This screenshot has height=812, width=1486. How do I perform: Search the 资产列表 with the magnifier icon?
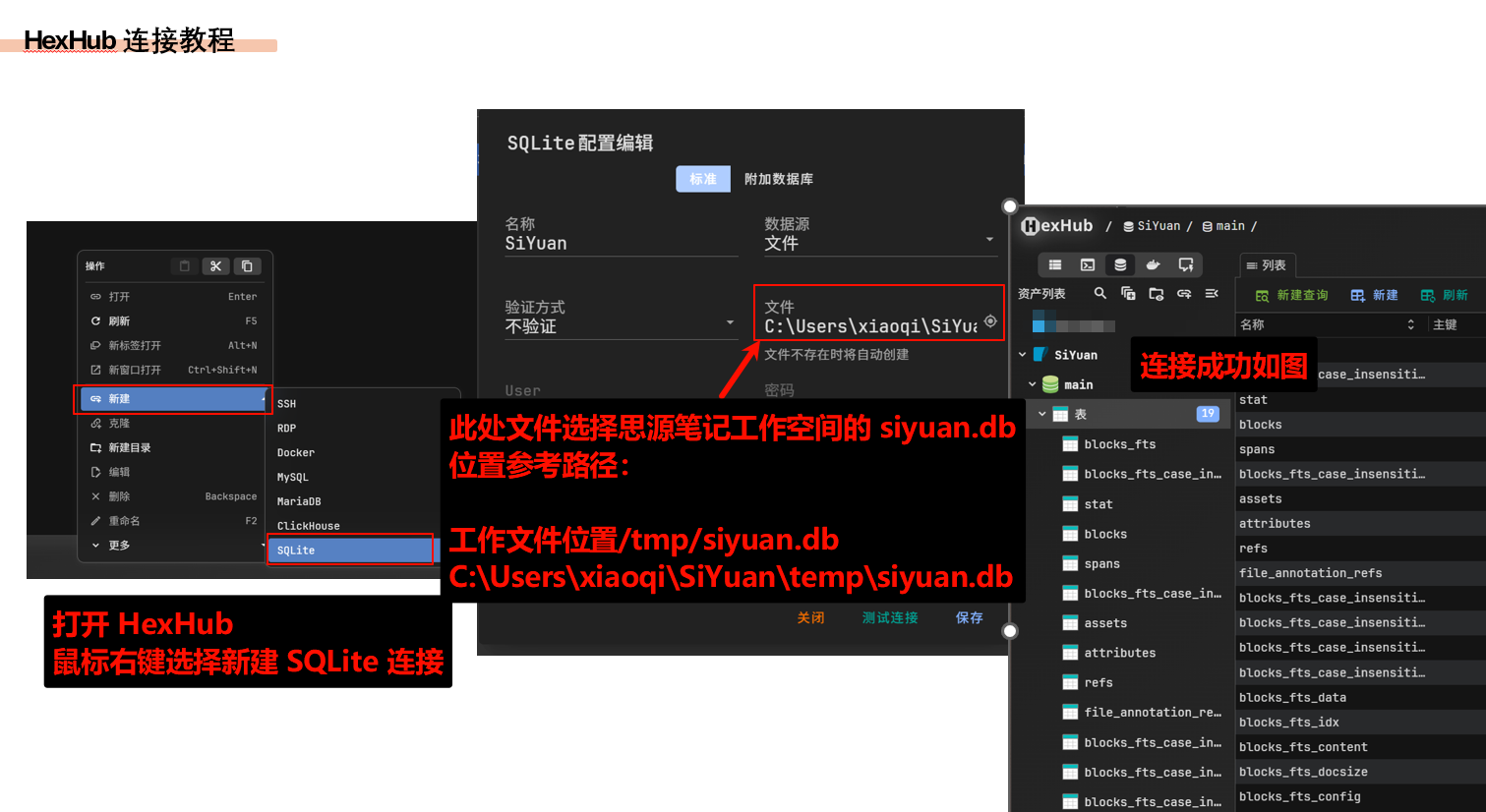1100,293
